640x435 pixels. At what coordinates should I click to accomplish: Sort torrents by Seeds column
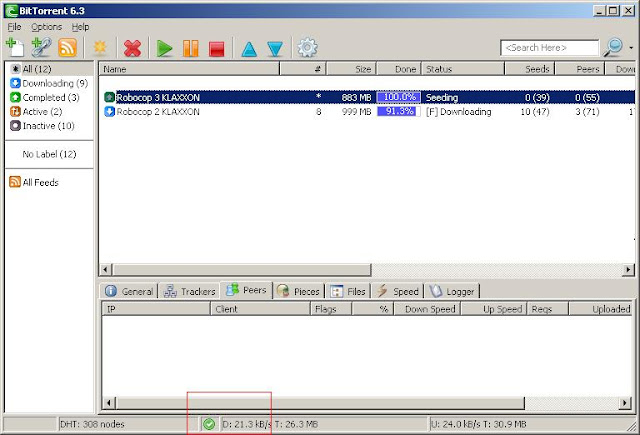point(530,69)
